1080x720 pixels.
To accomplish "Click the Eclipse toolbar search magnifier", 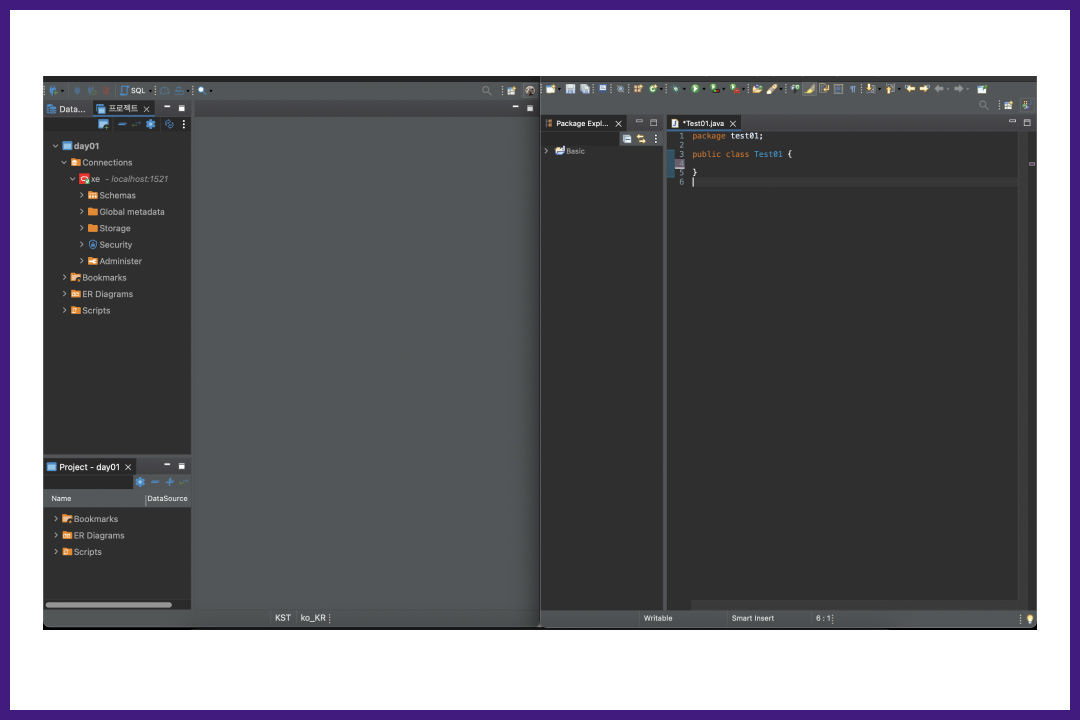I will 984,105.
